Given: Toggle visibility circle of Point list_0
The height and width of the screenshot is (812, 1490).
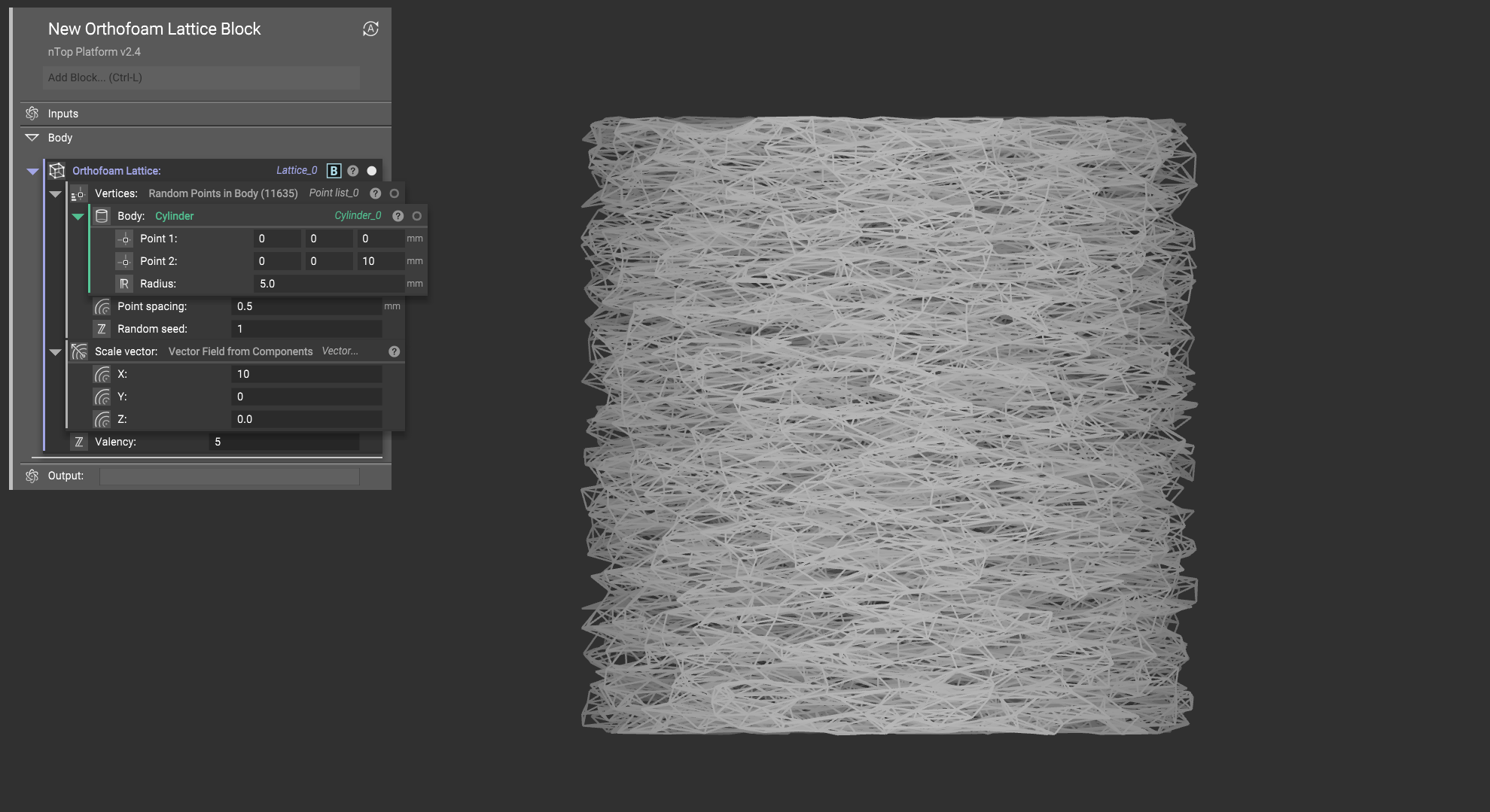Looking at the screenshot, I should coord(394,193).
